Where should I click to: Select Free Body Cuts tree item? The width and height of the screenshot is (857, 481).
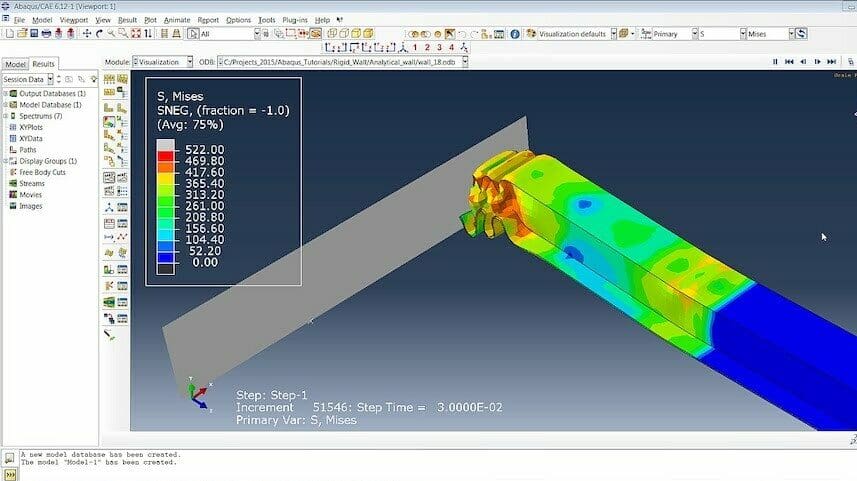click(42, 172)
